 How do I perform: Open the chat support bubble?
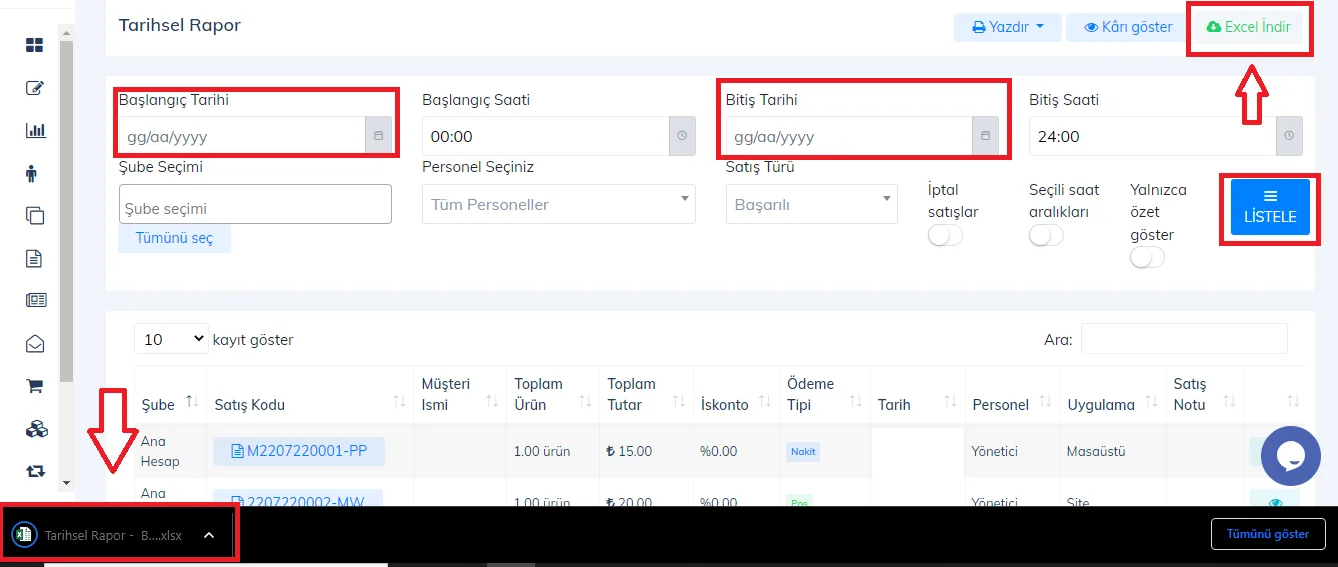[x=1291, y=456]
